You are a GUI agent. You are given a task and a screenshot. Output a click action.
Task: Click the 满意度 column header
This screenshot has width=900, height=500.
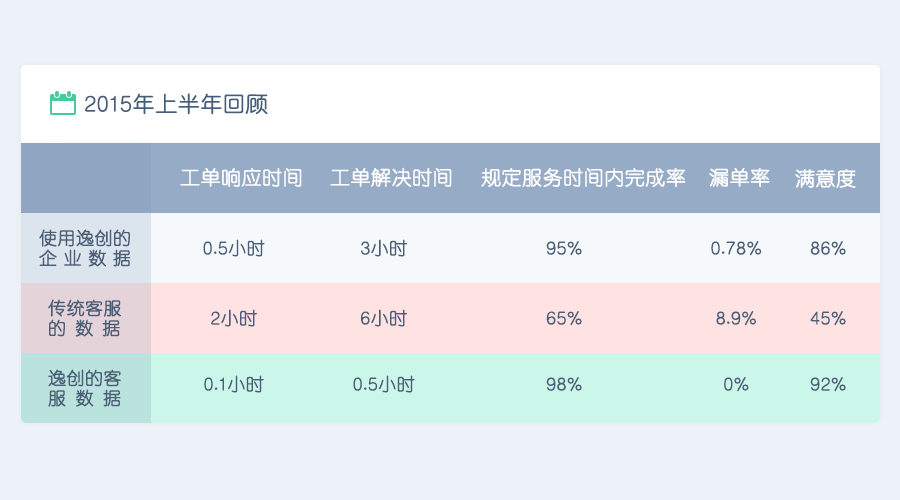[825, 179]
